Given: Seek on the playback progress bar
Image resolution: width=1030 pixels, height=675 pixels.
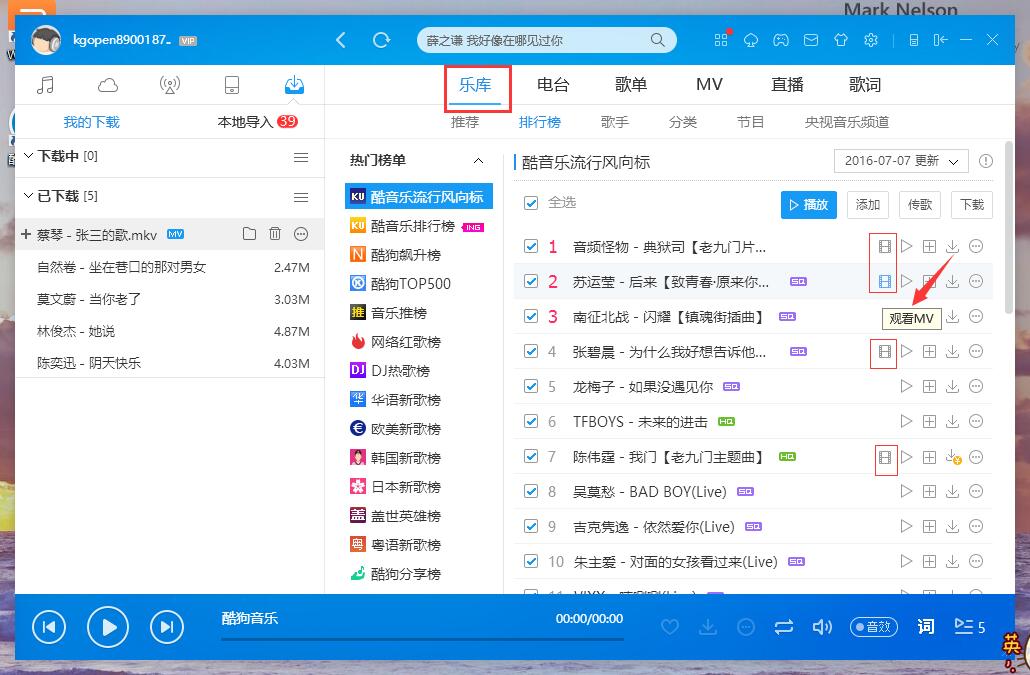Looking at the screenshot, I should 422,638.
